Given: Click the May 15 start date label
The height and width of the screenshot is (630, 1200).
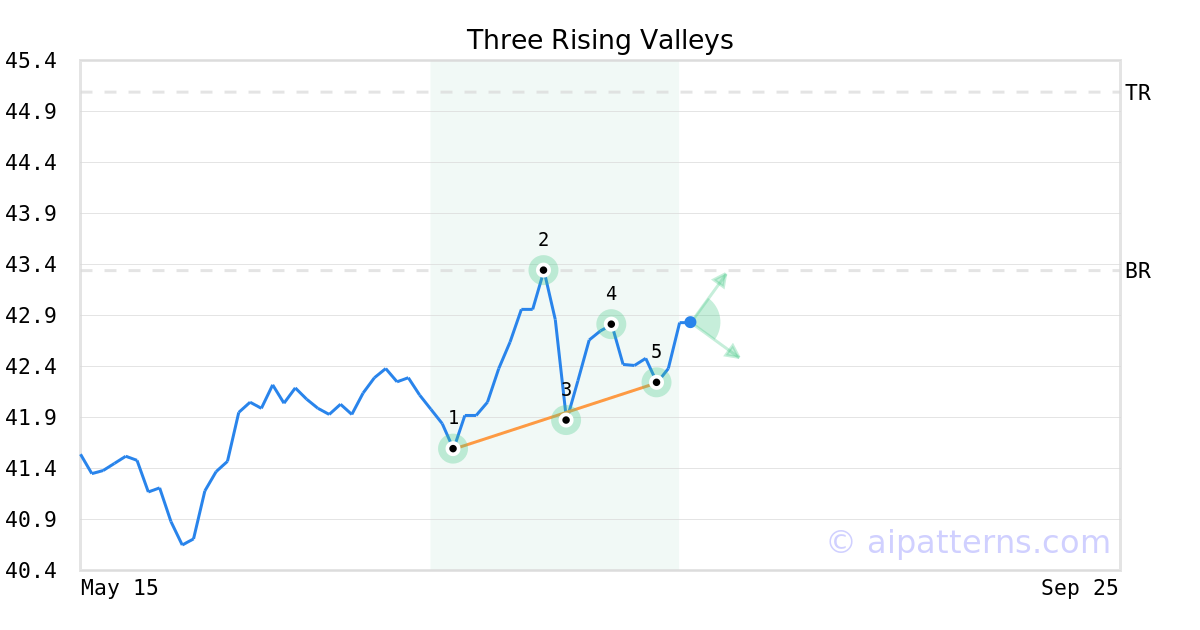Looking at the screenshot, I should coord(119,588).
